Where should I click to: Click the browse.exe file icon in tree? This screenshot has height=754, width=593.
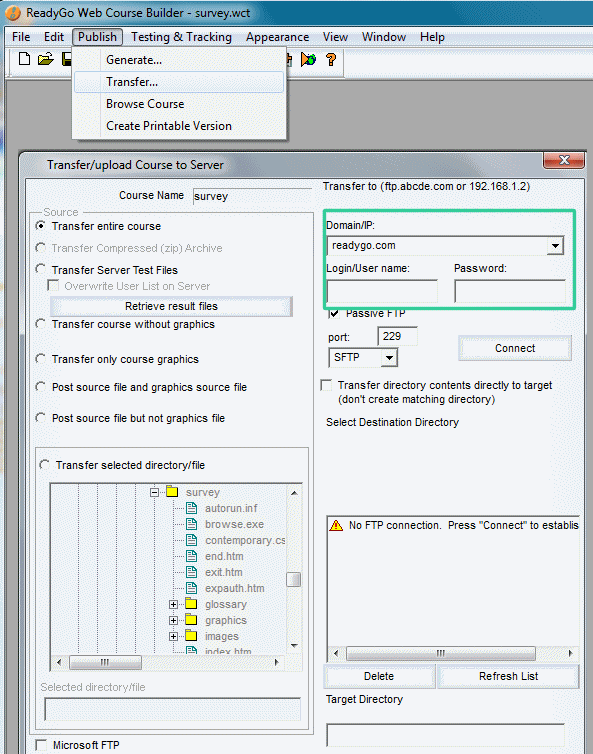click(191, 524)
